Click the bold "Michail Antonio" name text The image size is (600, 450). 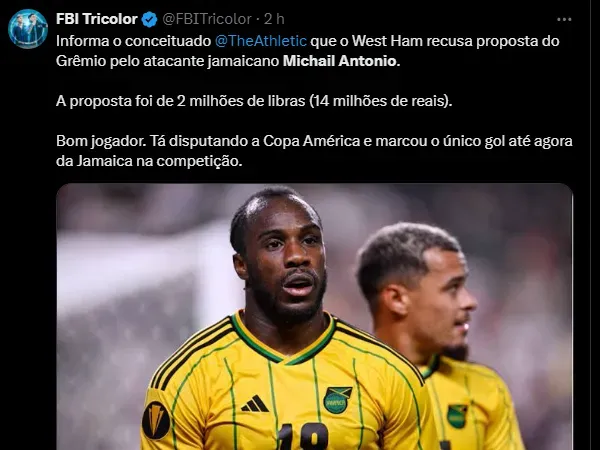click(x=341, y=61)
